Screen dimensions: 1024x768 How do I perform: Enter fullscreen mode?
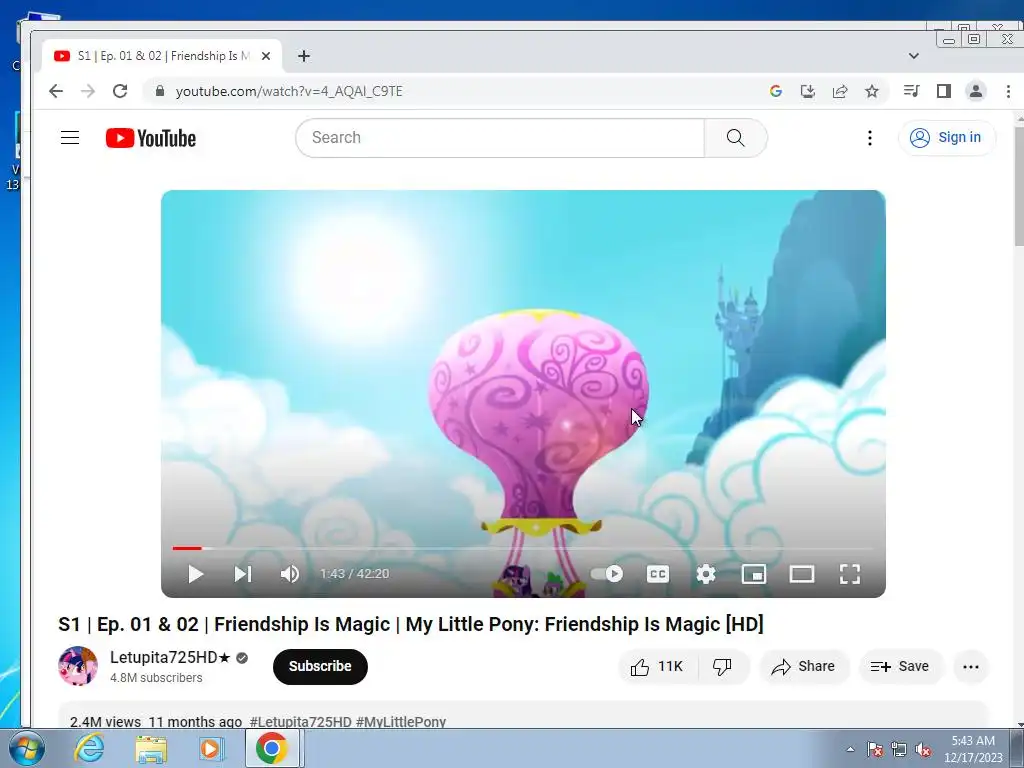click(850, 574)
